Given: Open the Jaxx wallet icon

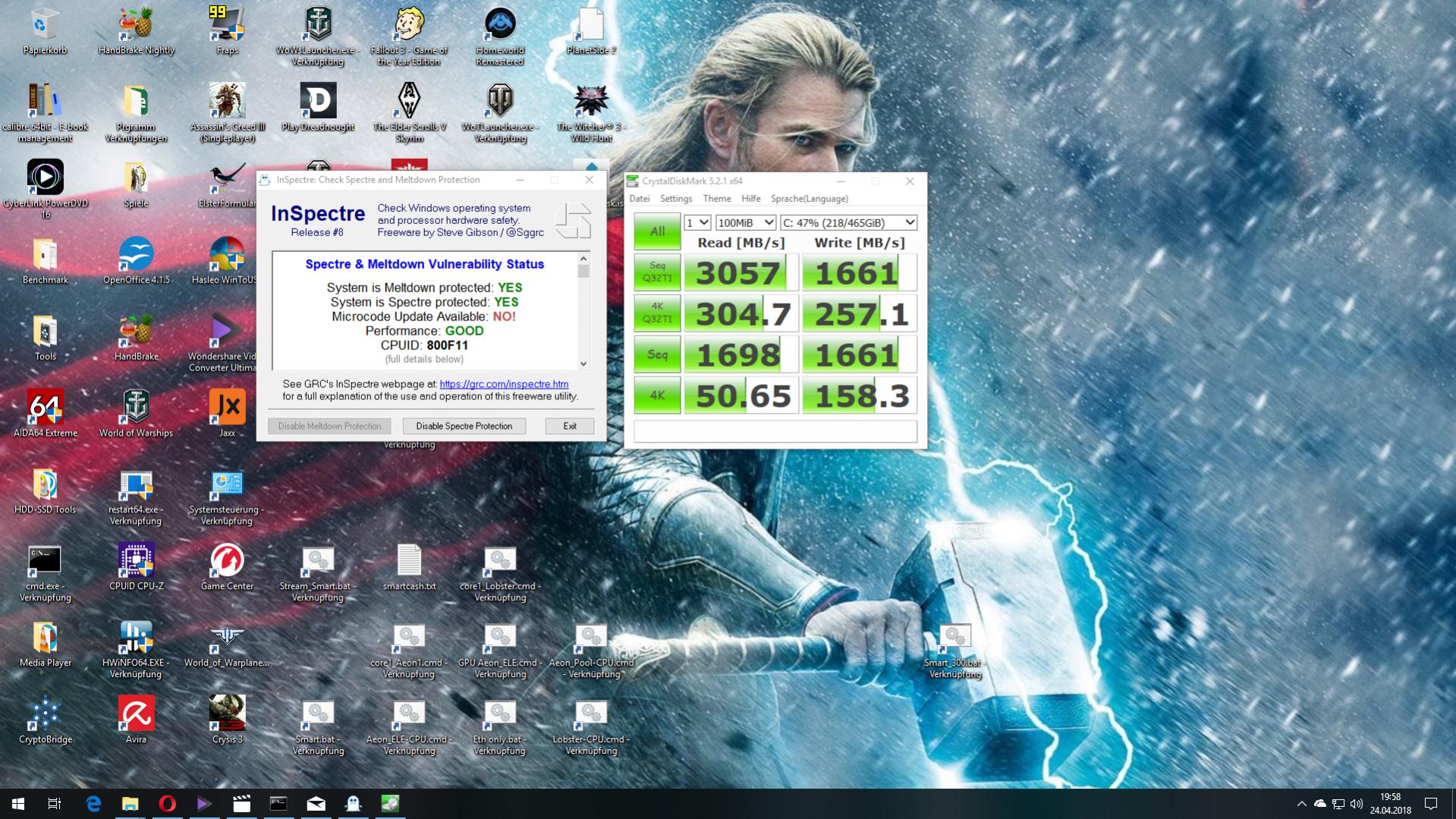Looking at the screenshot, I should click(227, 413).
